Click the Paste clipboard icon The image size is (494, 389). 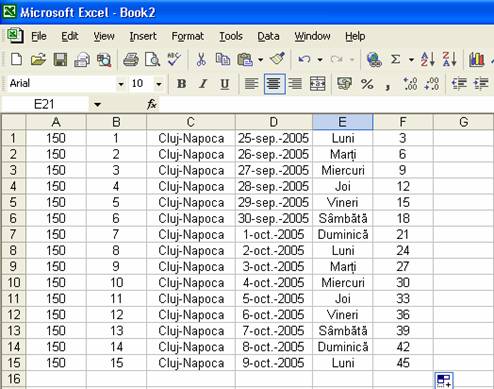(245, 60)
